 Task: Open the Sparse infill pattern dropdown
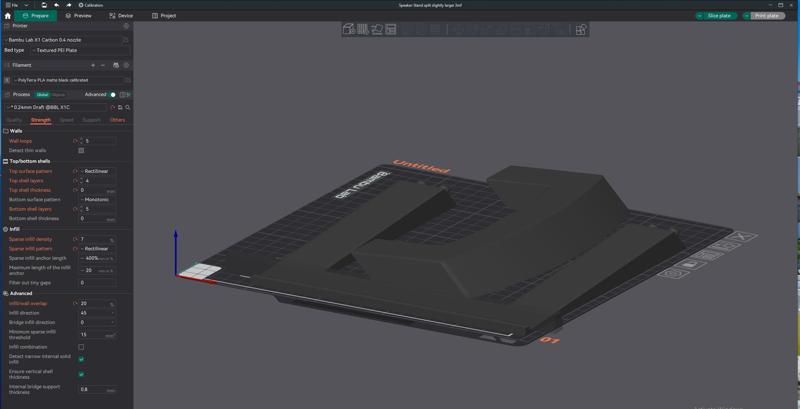(97, 249)
